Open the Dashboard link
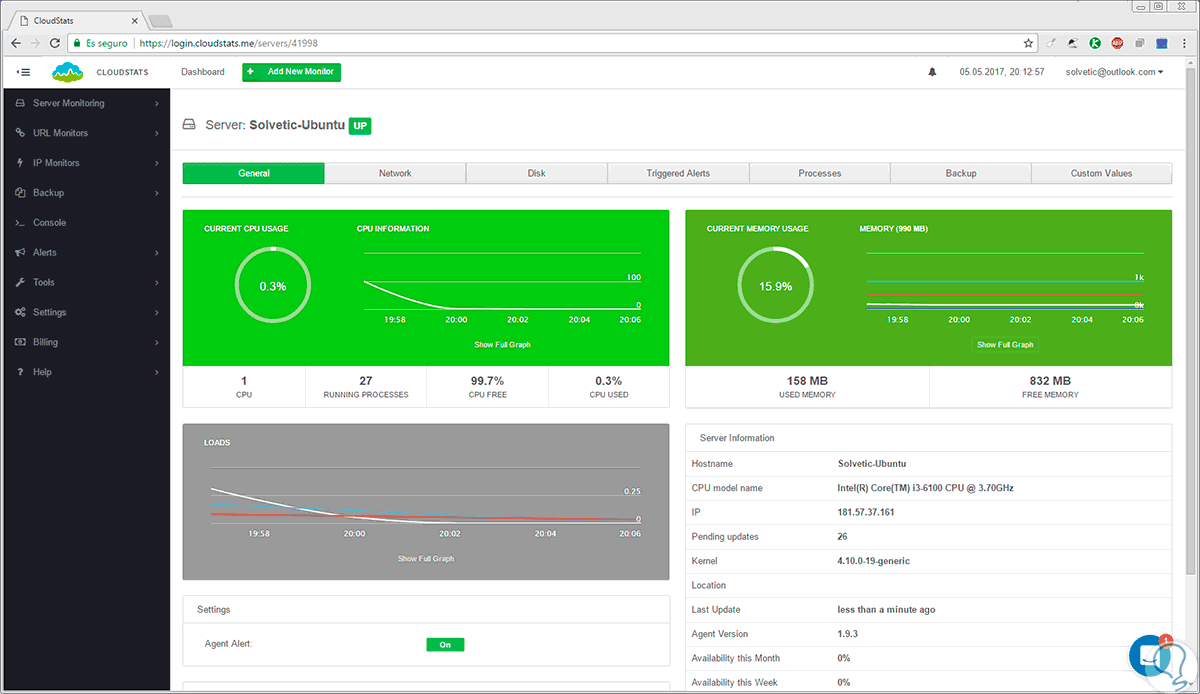 [x=203, y=72]
